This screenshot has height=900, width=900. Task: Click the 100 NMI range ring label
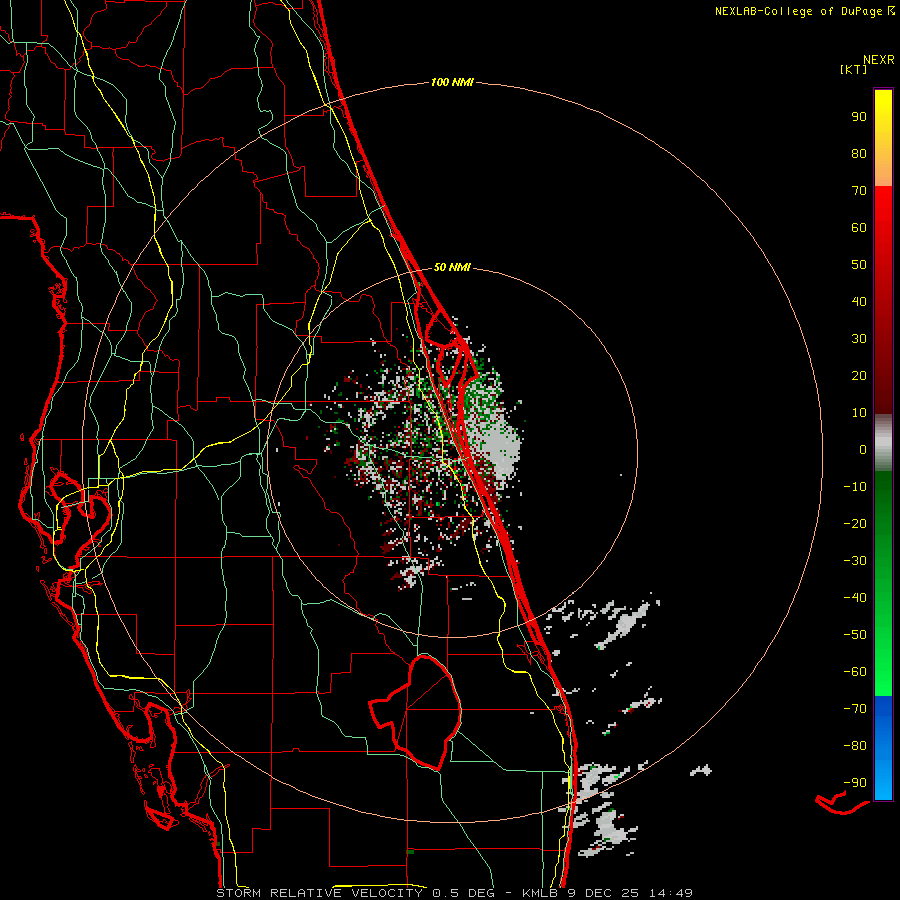tap(452, 82)
